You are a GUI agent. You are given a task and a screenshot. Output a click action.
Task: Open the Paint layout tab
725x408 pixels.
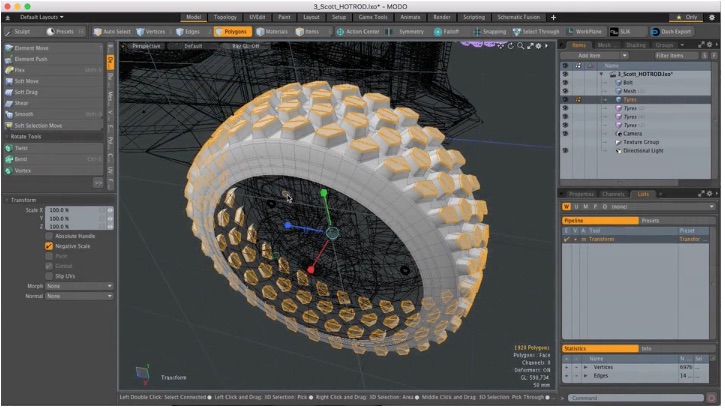[x=284, y=17]
